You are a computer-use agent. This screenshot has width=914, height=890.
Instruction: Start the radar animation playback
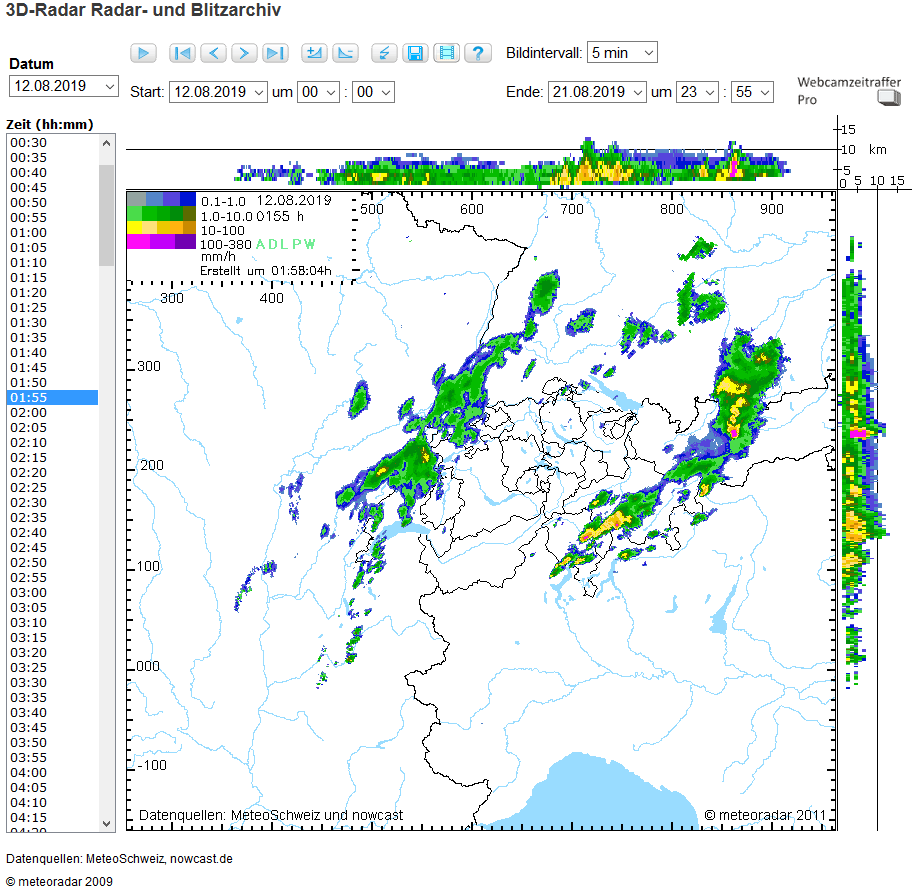click(143, 53)
